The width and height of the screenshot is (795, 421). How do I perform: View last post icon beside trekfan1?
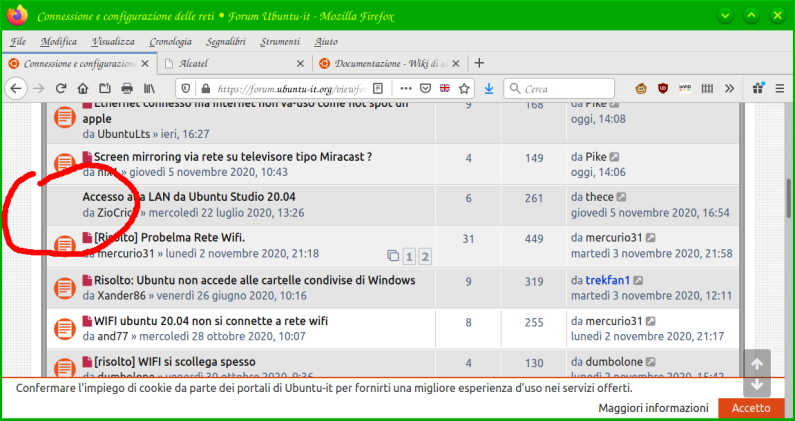click(x=638, y=280)
